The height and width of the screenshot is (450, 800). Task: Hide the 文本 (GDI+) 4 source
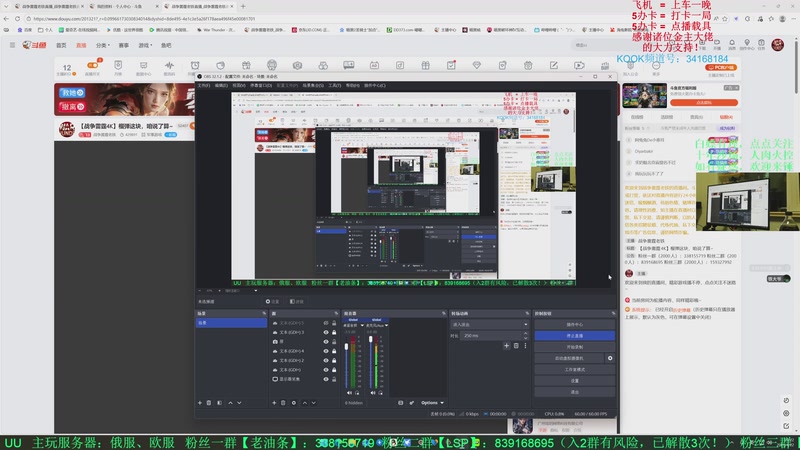click(x=326, y=351)
